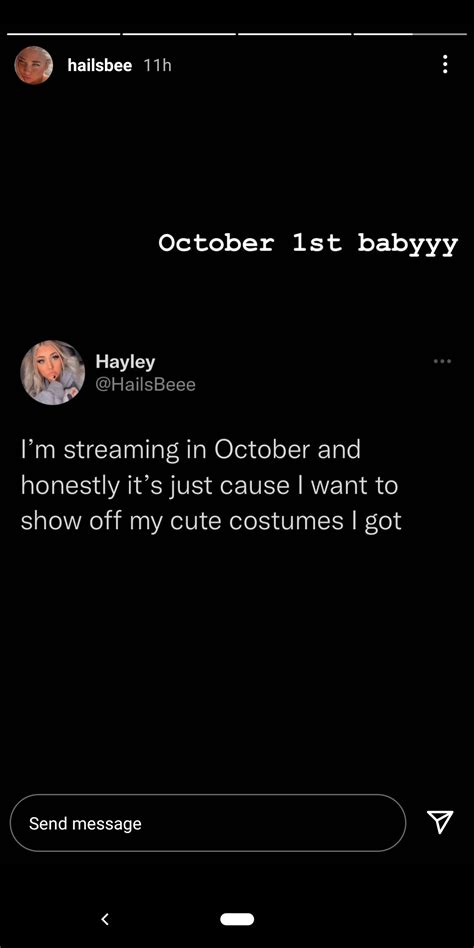474x948 pixels.
Task: Click the word 'babyyy' in the caption
Action: (x=407, y=244)
